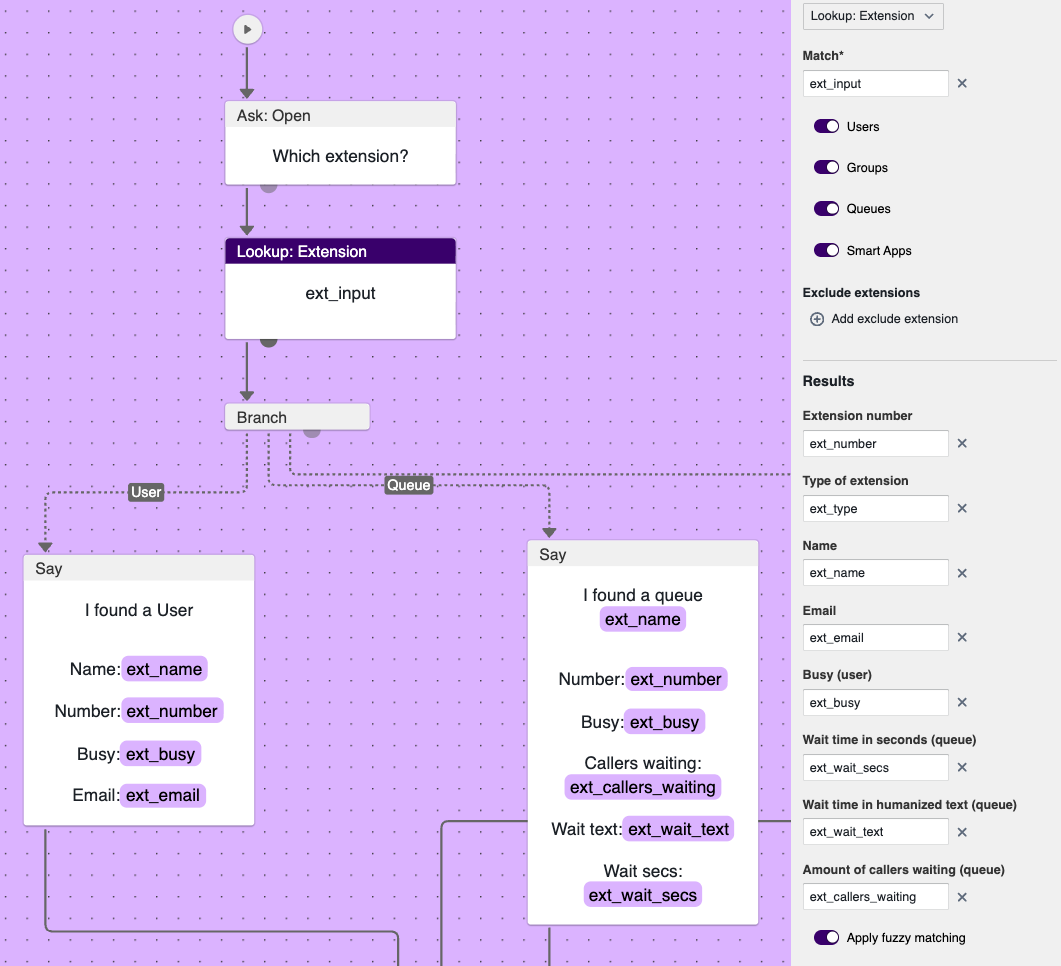Remove the Type of extension variable
This screenshot has width=1061, height=966.
click(962, 508)
